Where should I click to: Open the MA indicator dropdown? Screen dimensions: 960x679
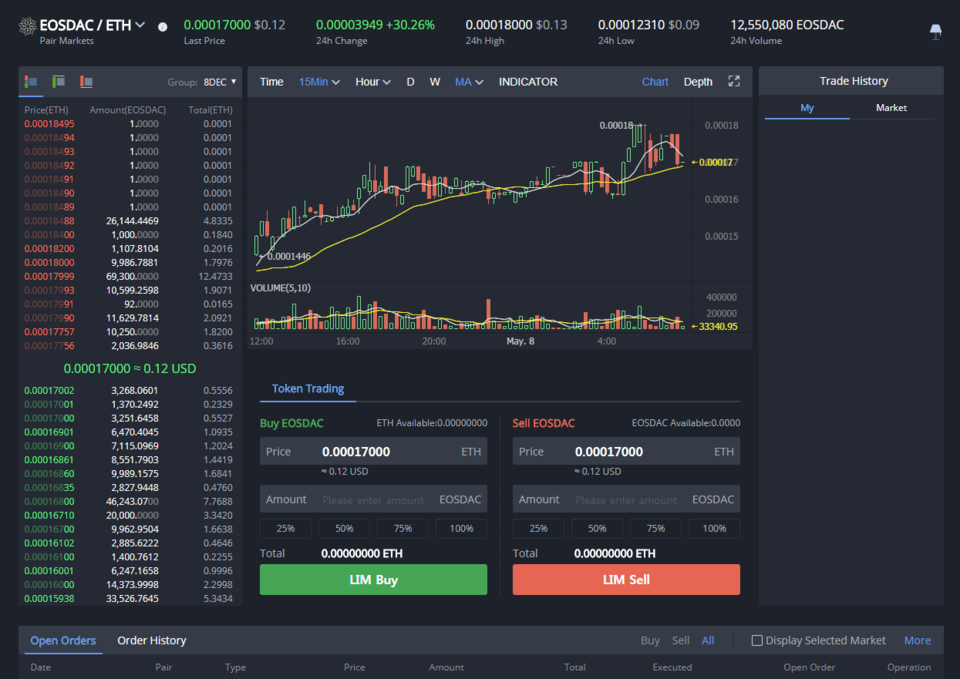(468, 82)
